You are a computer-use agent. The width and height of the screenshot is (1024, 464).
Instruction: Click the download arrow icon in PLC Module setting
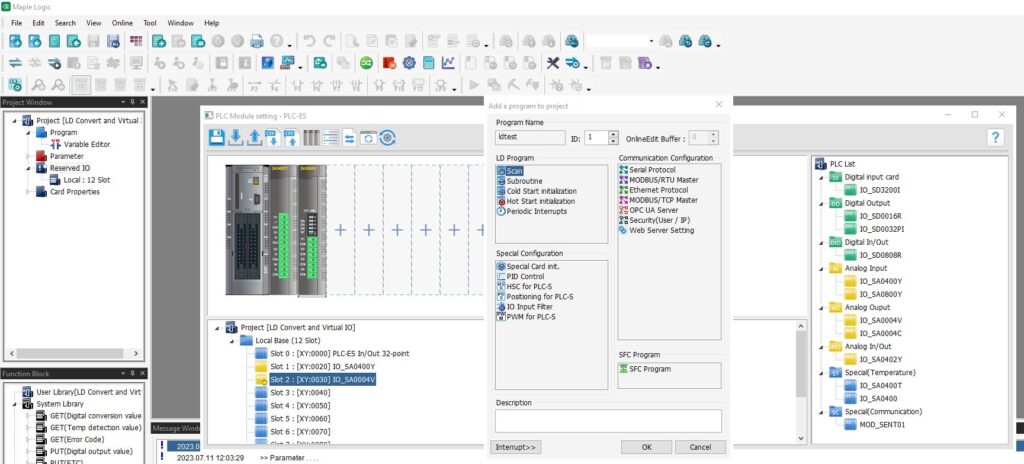[x=236, y=138]
